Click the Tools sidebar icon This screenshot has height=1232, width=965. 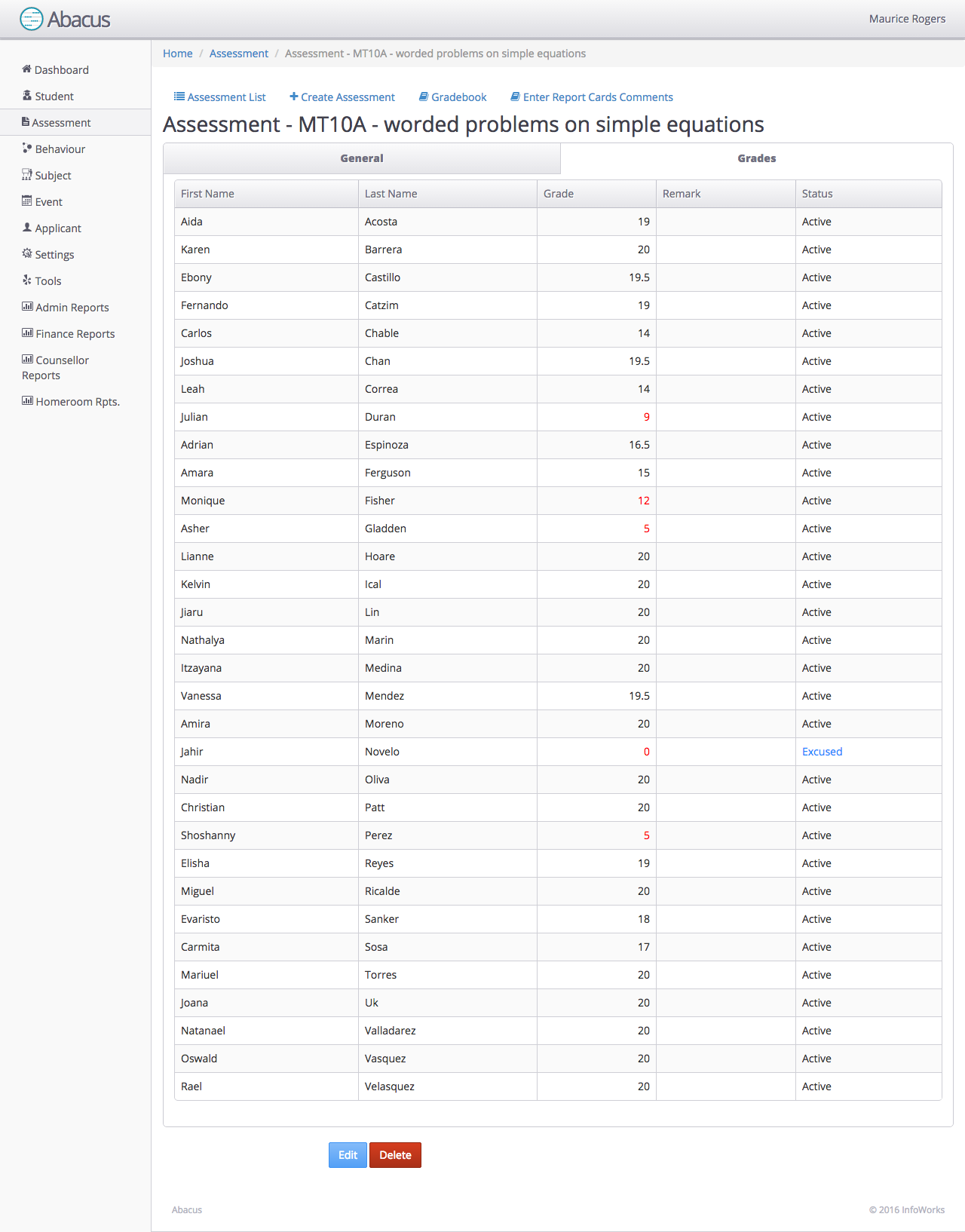[x=27, y=280]
